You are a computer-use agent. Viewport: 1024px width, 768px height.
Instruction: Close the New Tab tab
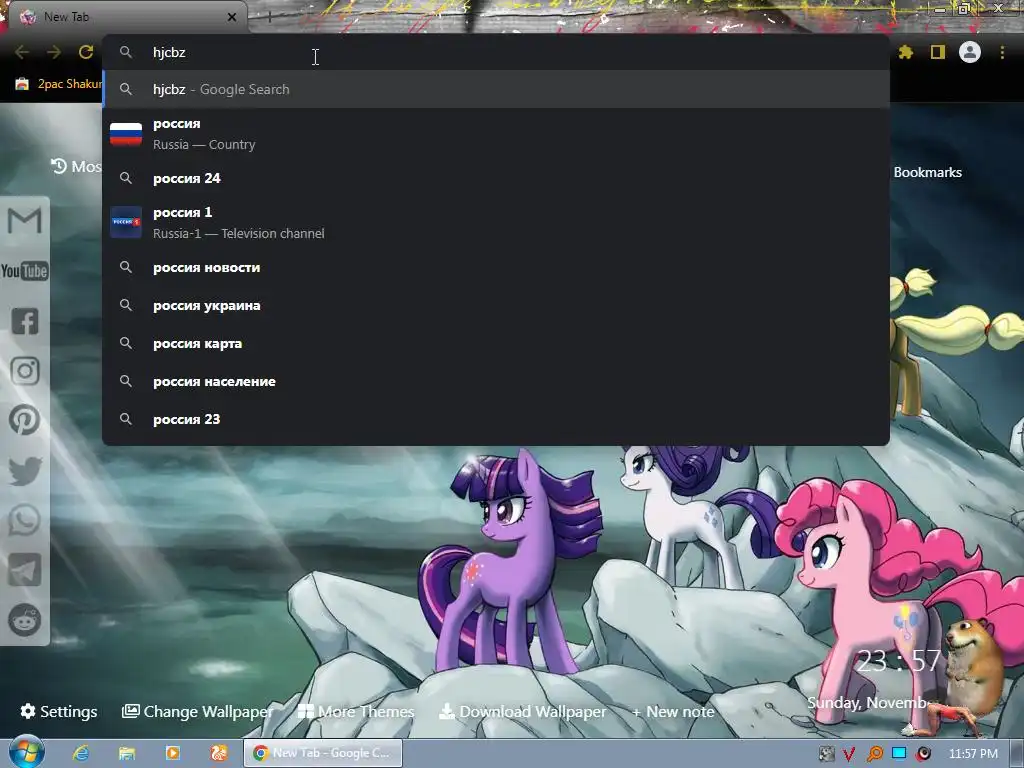tap(232, 18)
